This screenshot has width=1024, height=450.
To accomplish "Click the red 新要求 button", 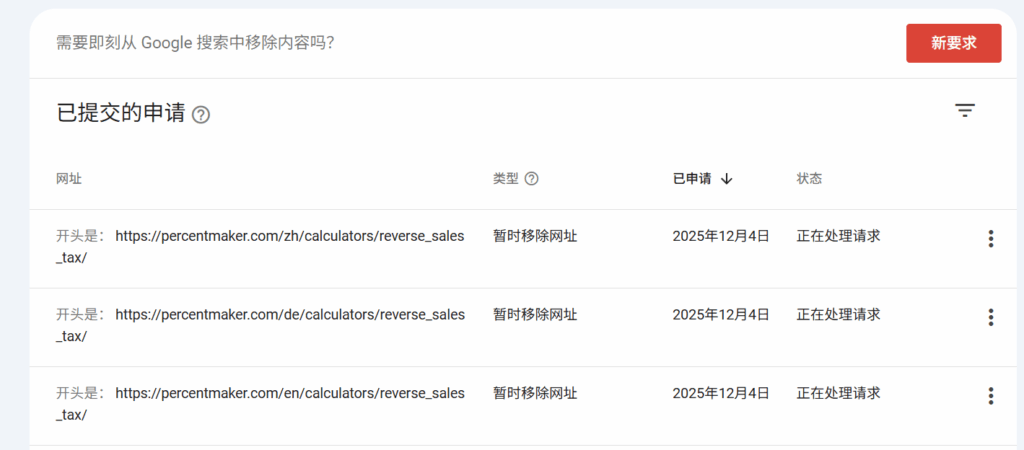I will point(952,43).
